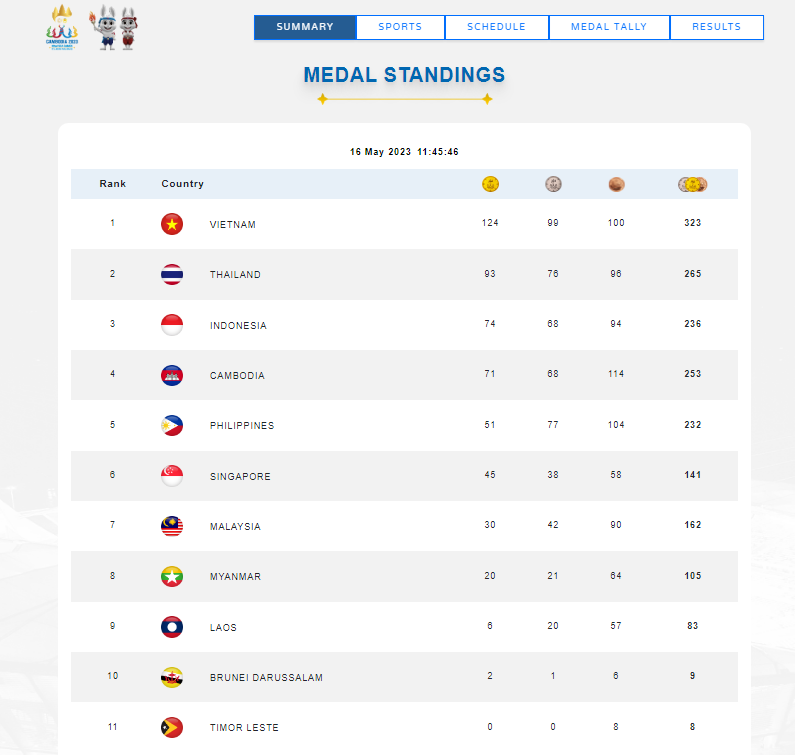The width and height of the screenshot is (795, 755).
Task: Click the Vietnam flag icon
Action: pos(172,224)
